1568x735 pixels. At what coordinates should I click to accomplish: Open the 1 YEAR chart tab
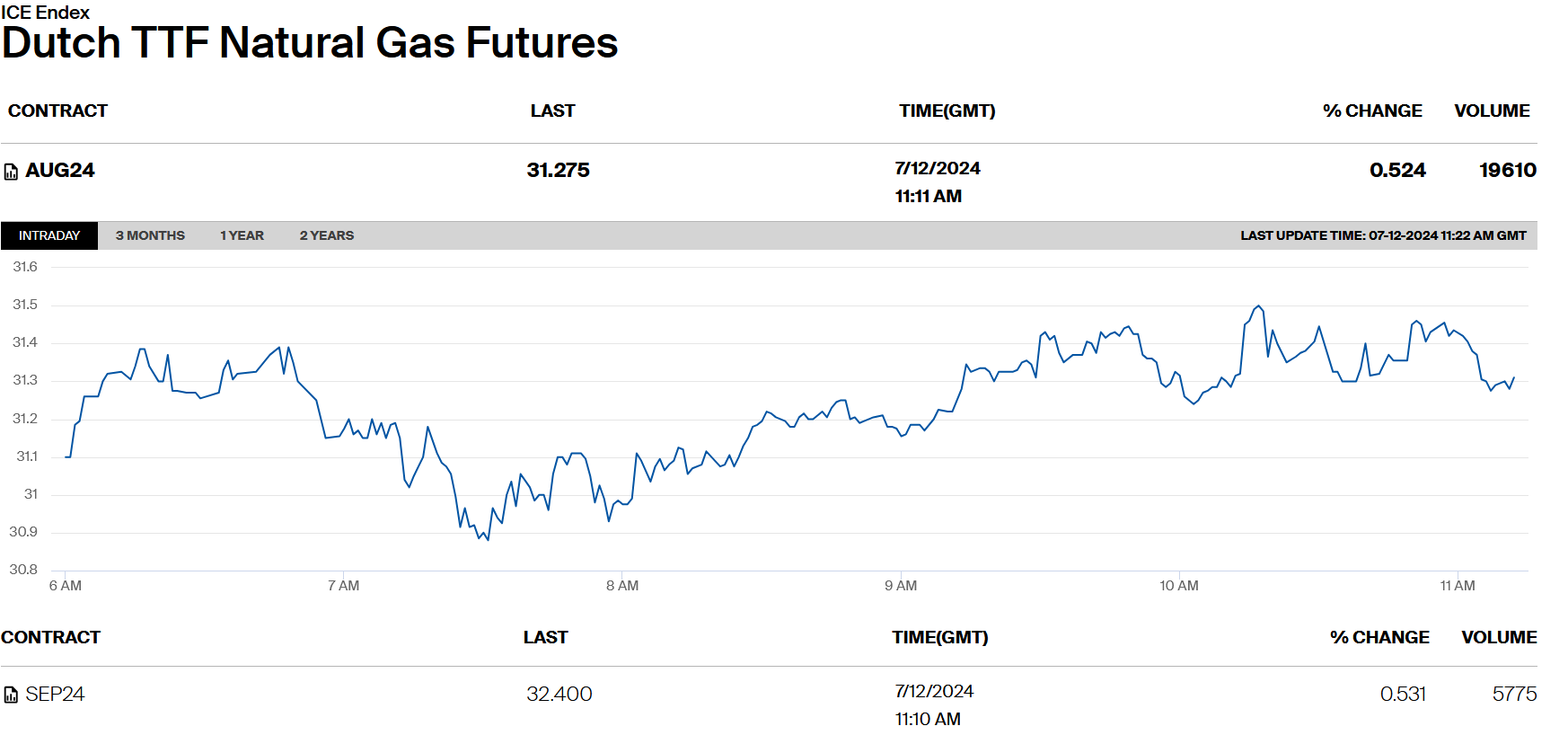[242, 235]
